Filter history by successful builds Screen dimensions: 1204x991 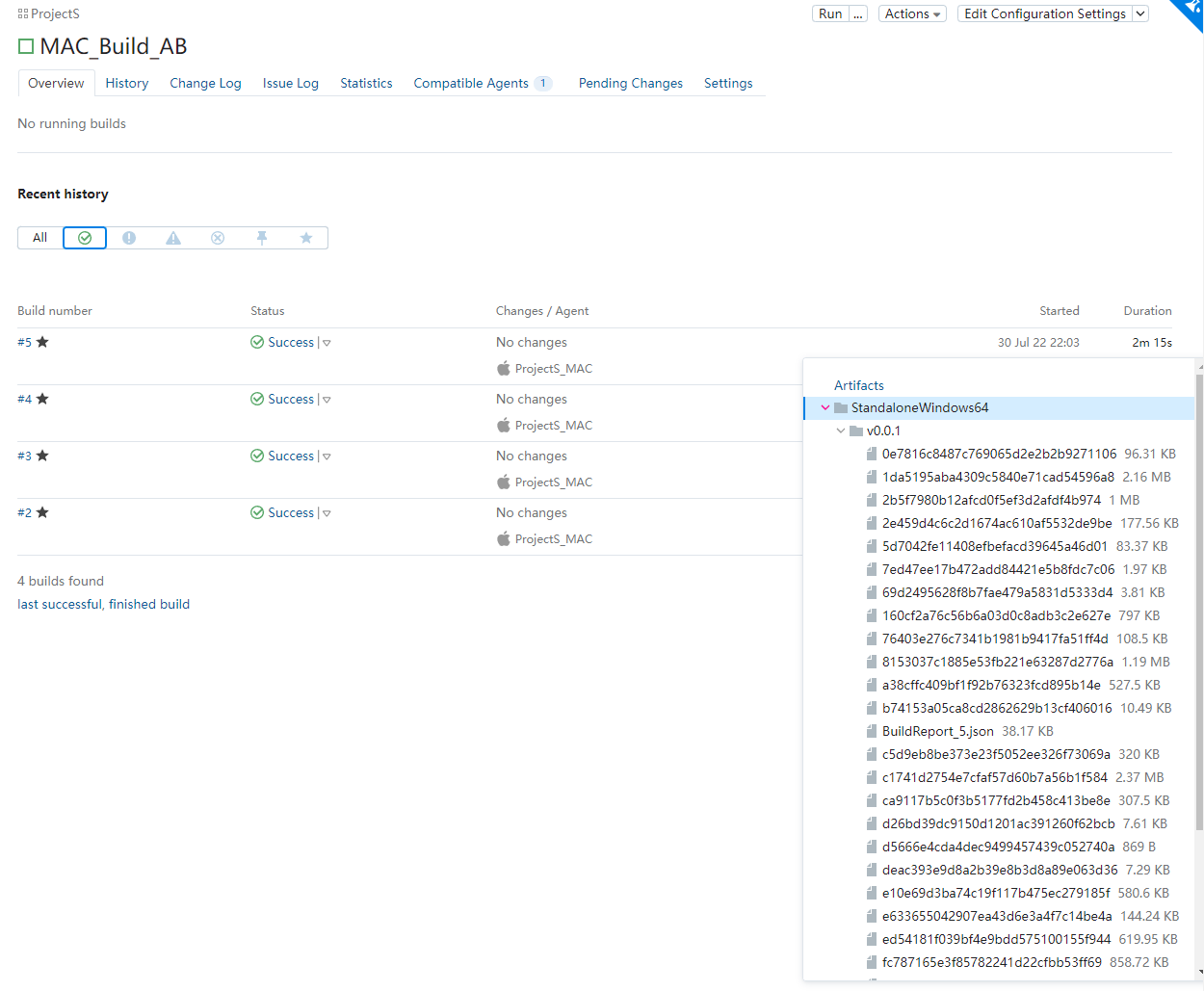point(85,238)
